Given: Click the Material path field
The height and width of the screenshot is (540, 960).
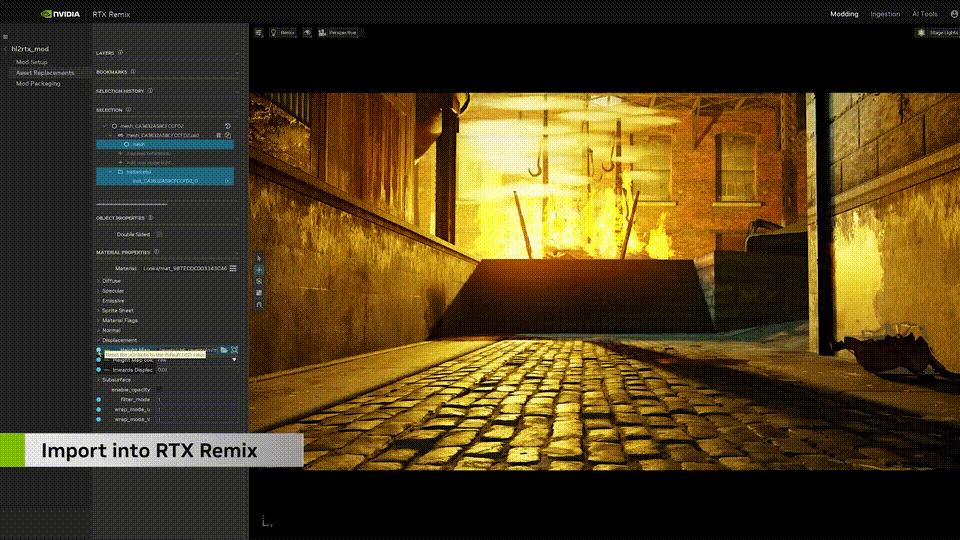Looking at the screenshot, I should tap(185, 268).
